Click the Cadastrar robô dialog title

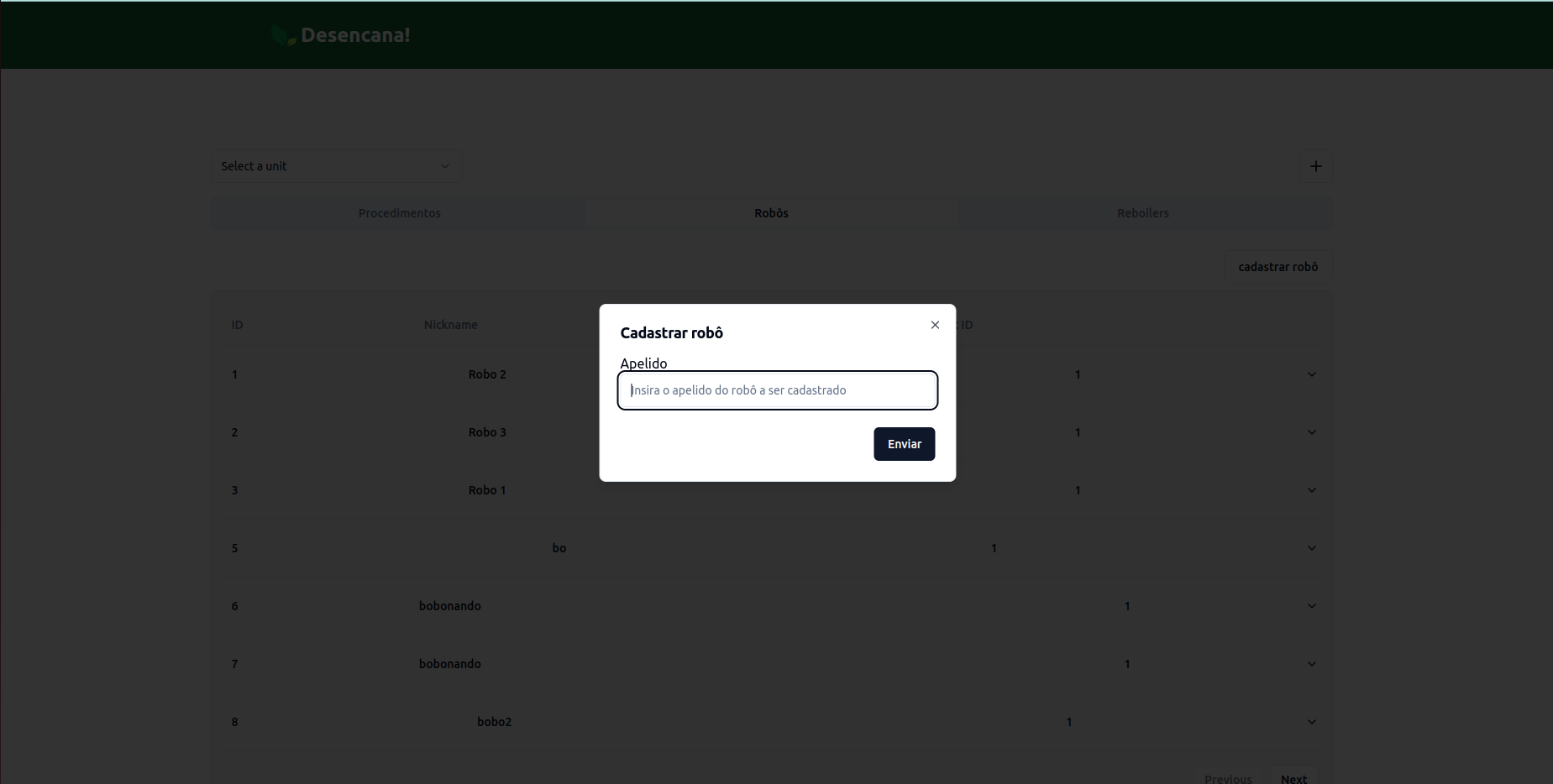pyautogui.click(x=672, y=333)
